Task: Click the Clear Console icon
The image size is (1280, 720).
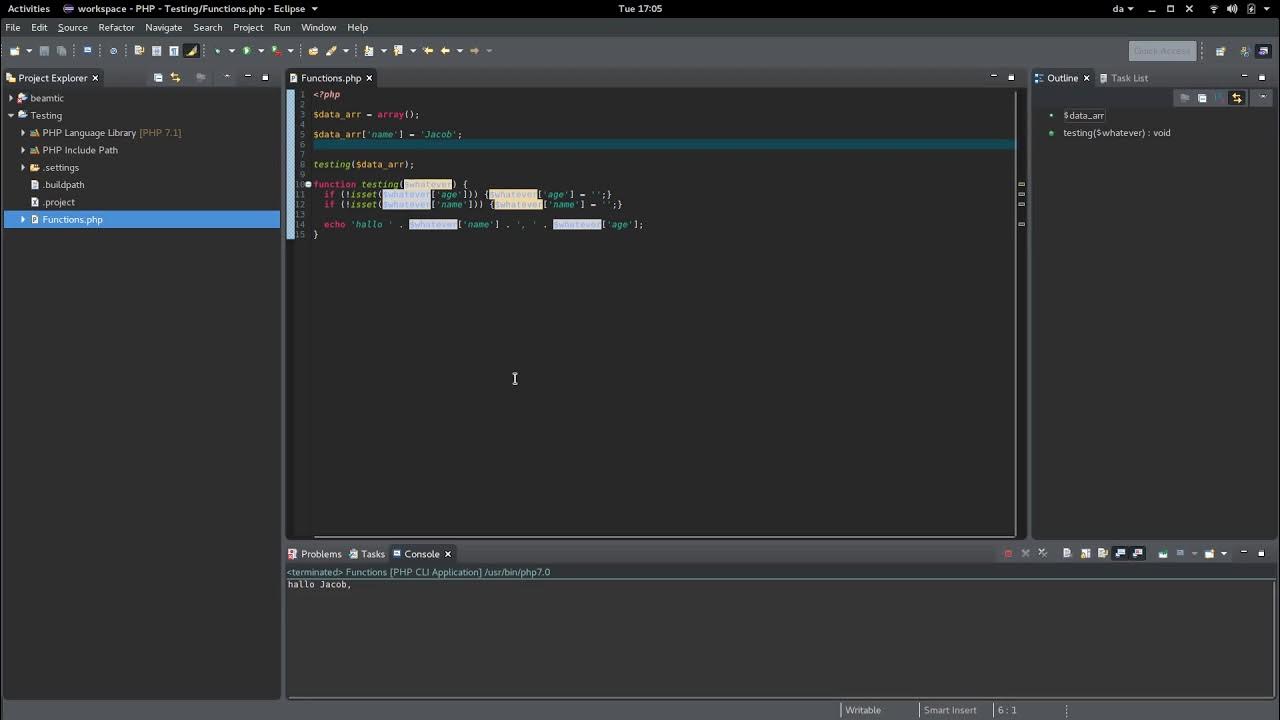Action: tap(1067, 553)
